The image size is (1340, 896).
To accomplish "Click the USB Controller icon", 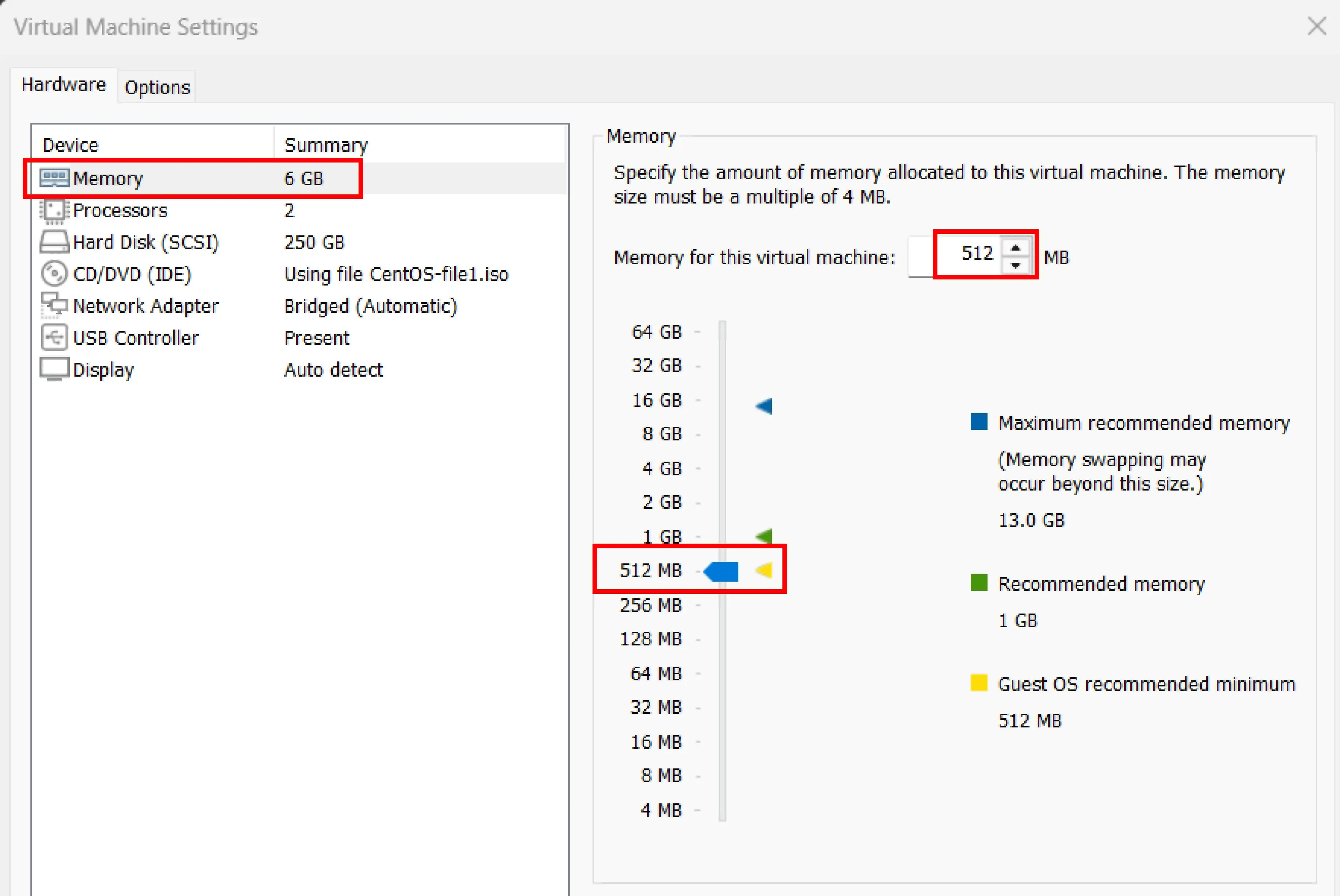I will pyautogui.click(x=54, y=338).
